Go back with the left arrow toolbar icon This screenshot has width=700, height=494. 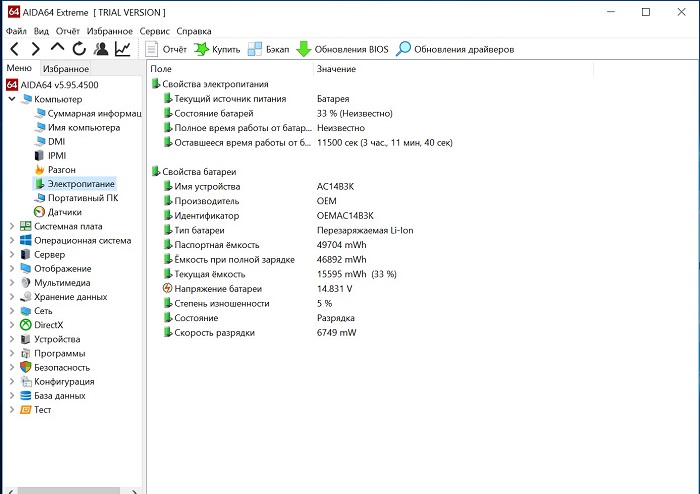tap(14, 49)
